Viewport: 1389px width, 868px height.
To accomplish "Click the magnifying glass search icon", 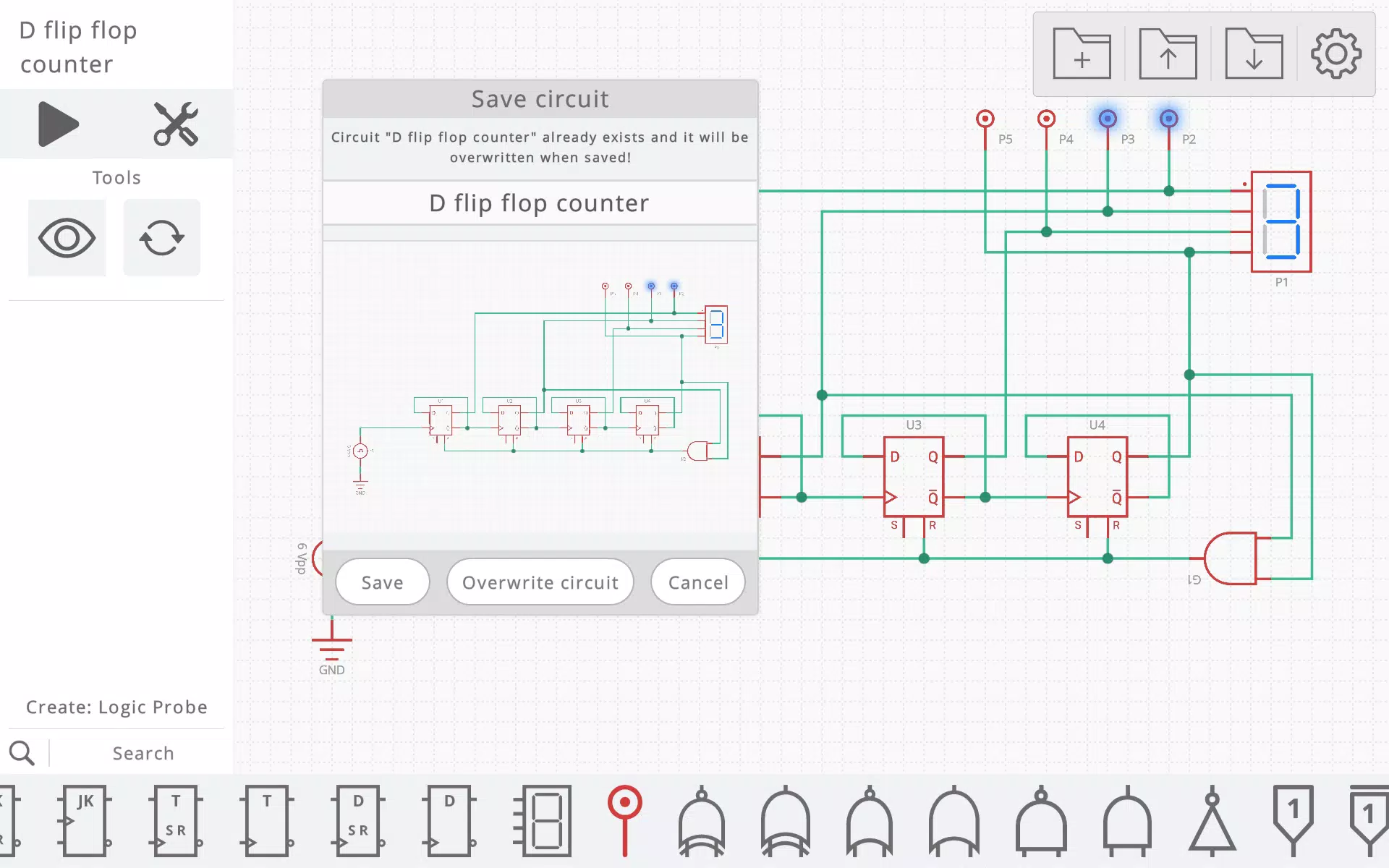I will (x=22, y=754).
